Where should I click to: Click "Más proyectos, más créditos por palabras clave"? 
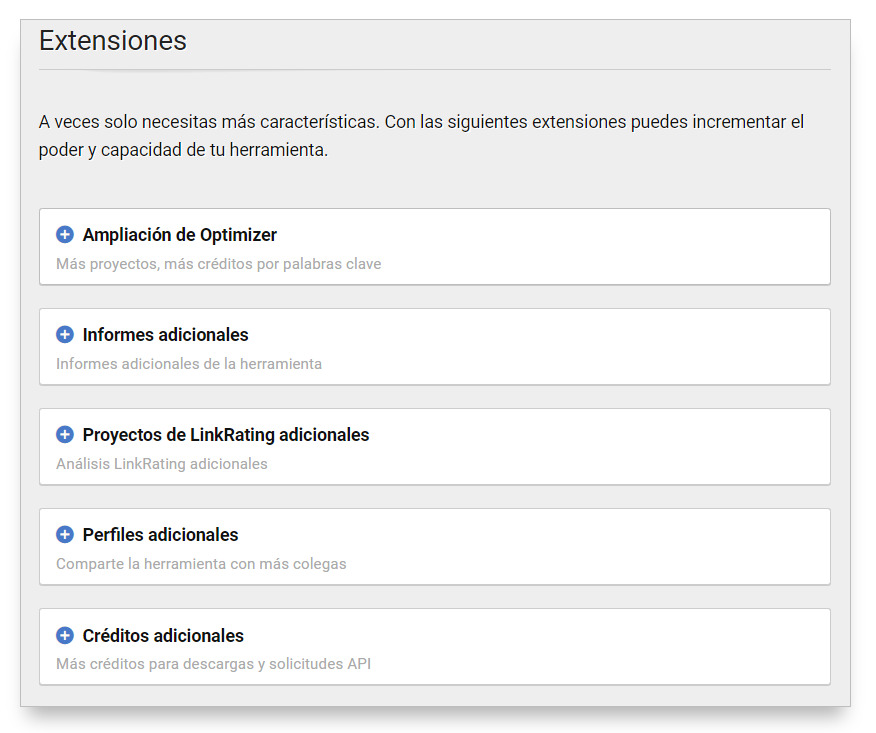coord(218,264)
